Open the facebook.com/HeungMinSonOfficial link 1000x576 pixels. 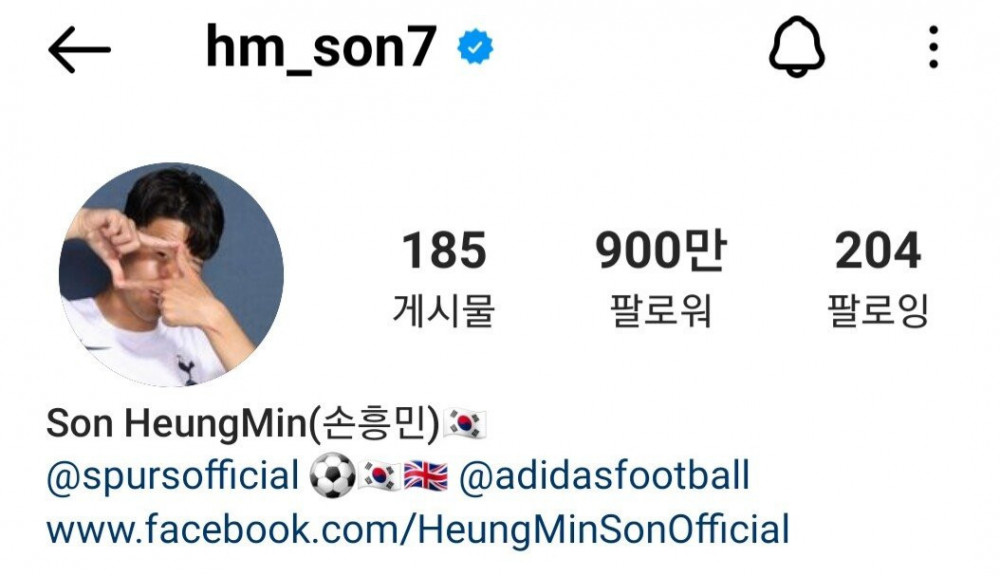(x=418, y=530)
